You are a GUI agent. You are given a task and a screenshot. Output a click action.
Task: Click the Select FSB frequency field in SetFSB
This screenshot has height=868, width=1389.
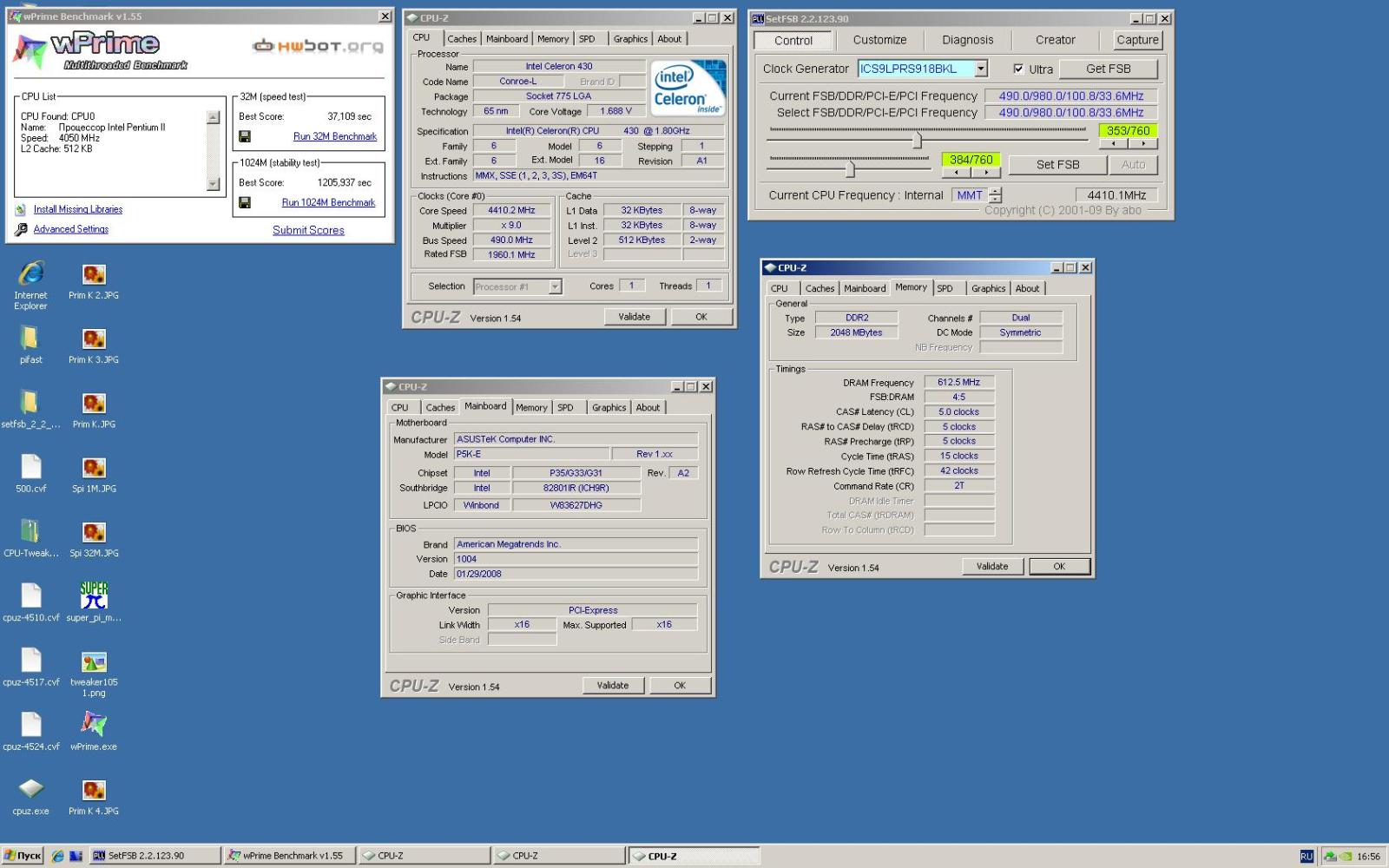[x=1070, y=113]
